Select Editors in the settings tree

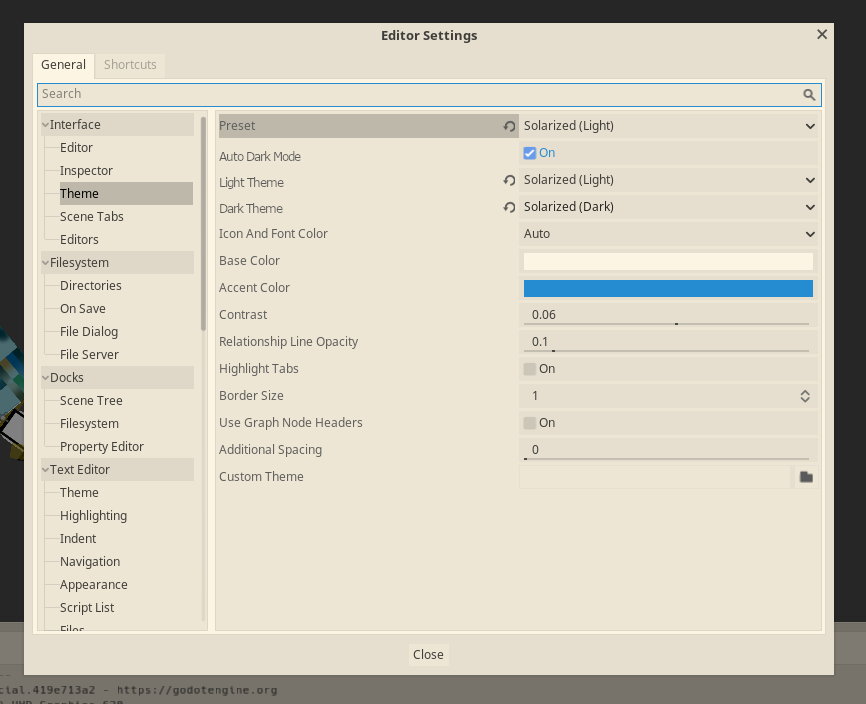(x=79, y=240)
